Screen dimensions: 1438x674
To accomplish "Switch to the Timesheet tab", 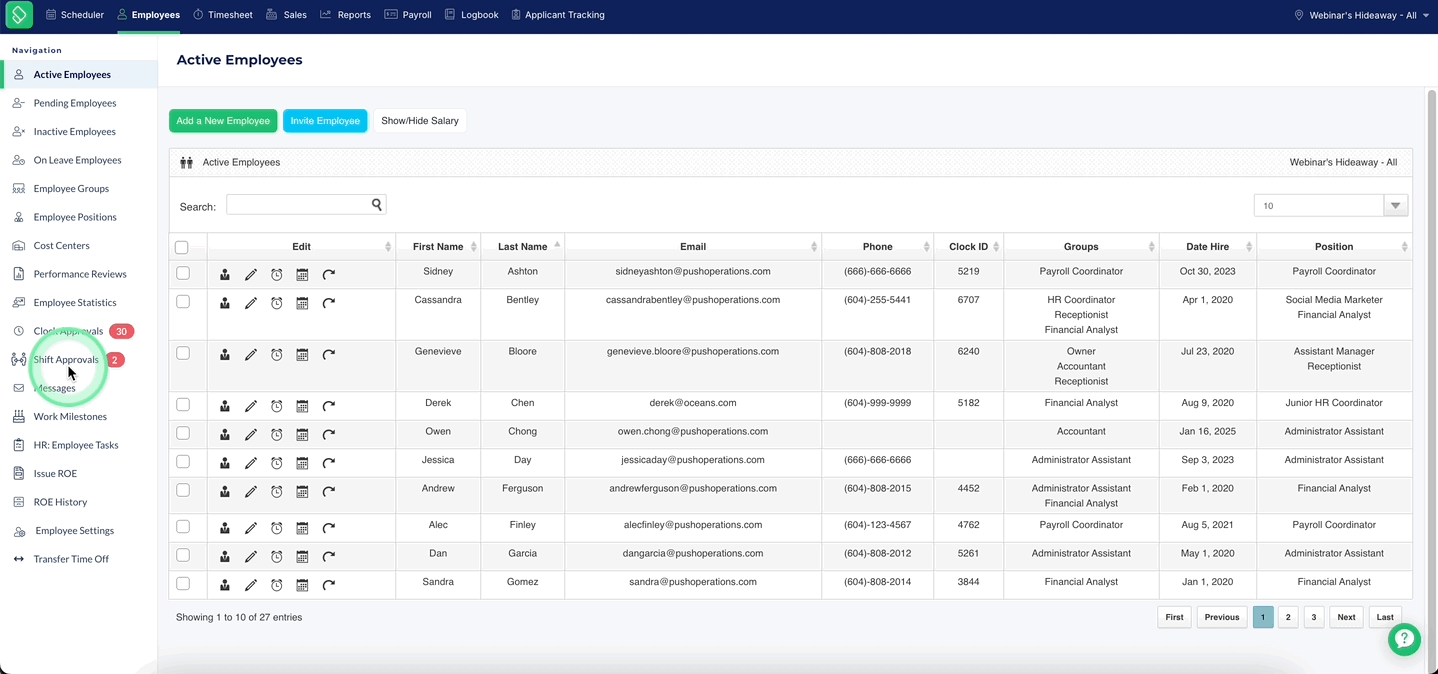I will point(222,15).
